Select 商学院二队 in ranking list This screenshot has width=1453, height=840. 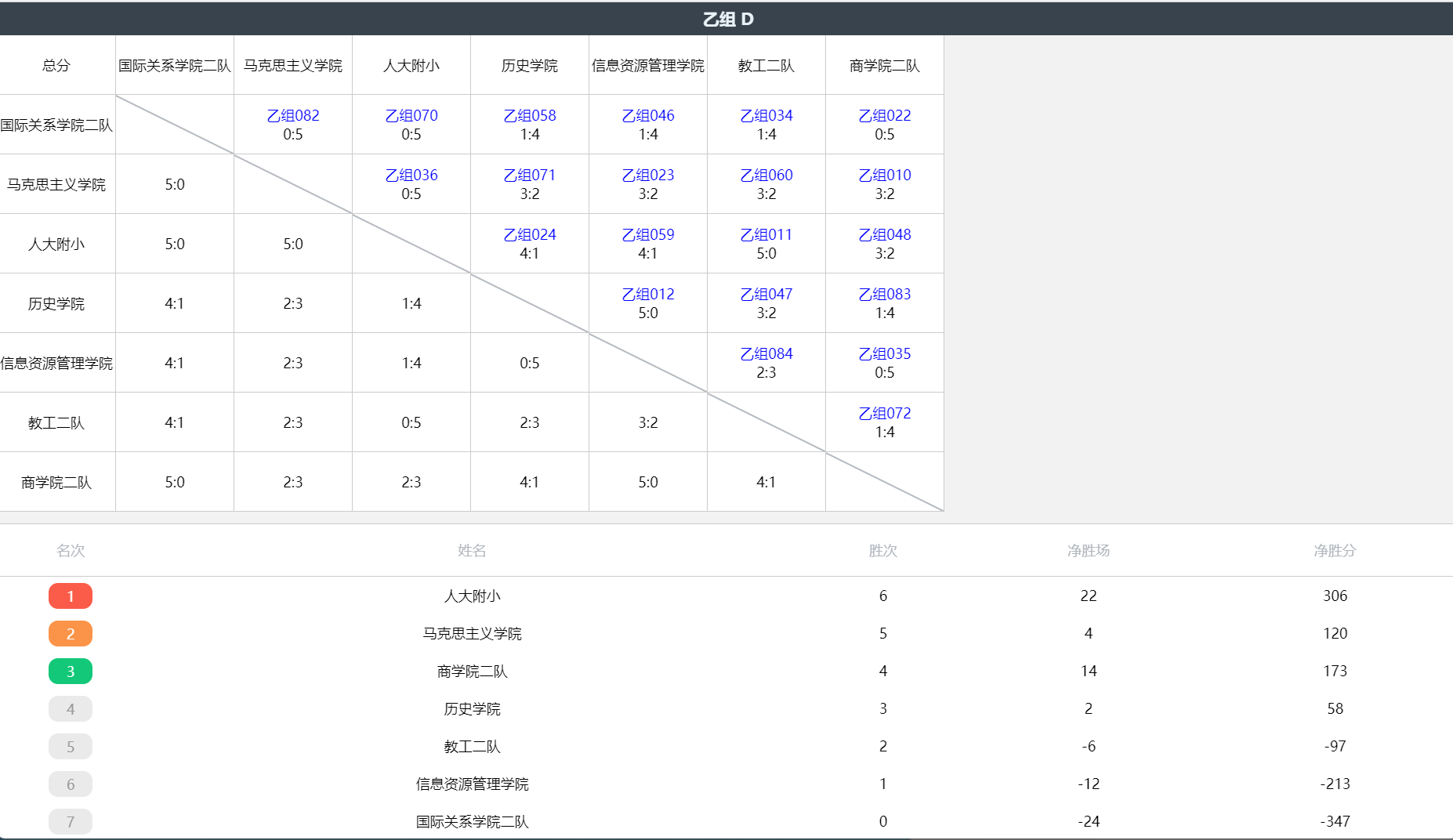coord(472,671)
